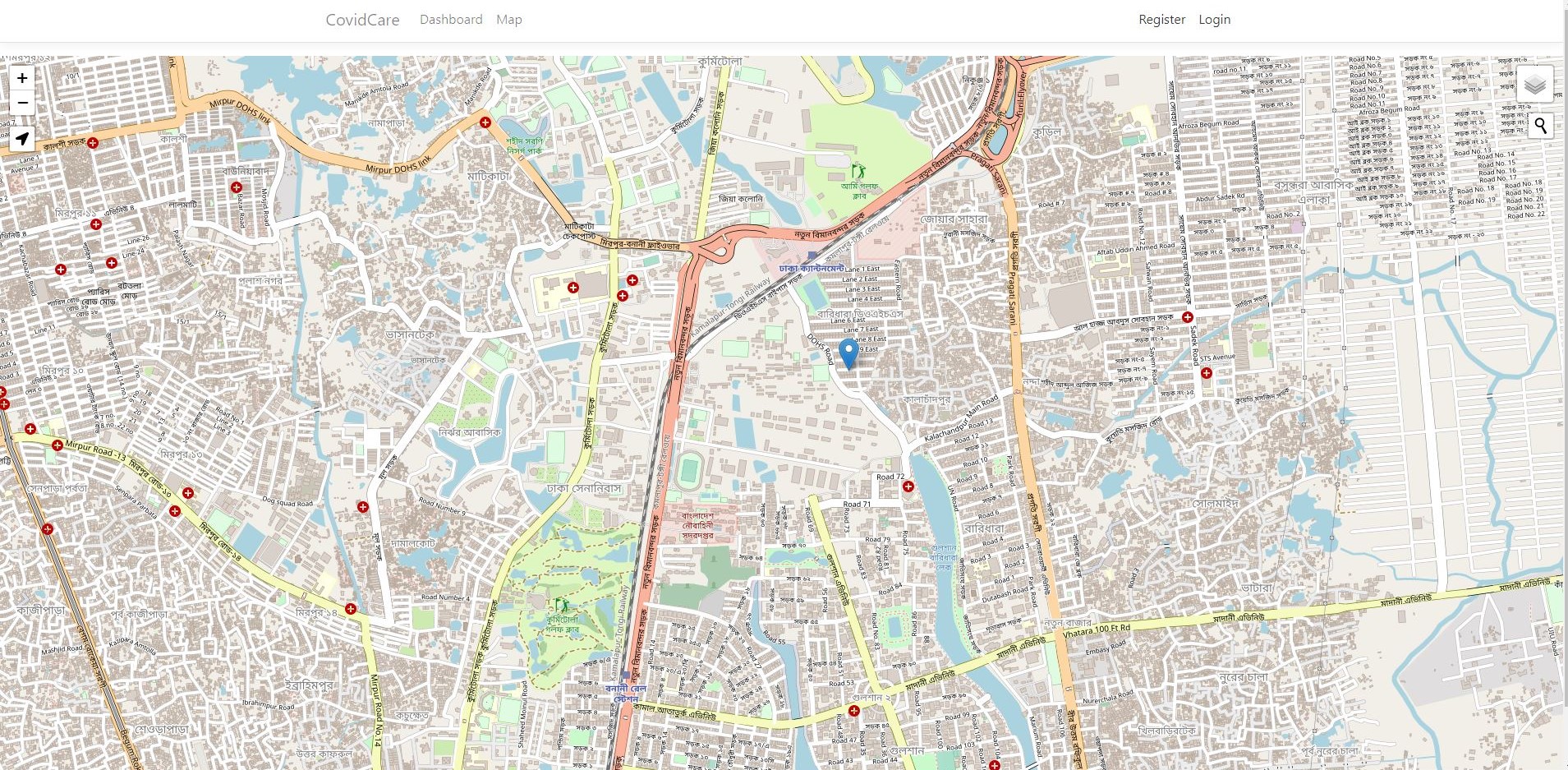Go to the CovidCare home brand link
1568x770 pixels.
362,20
